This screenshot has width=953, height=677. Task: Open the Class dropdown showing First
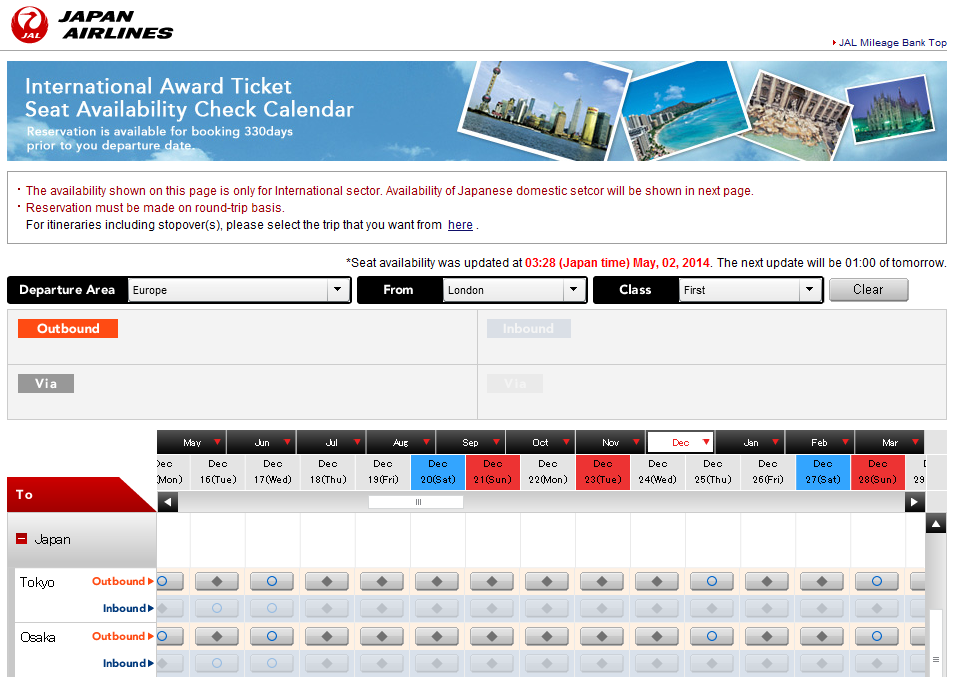[749, 290]
